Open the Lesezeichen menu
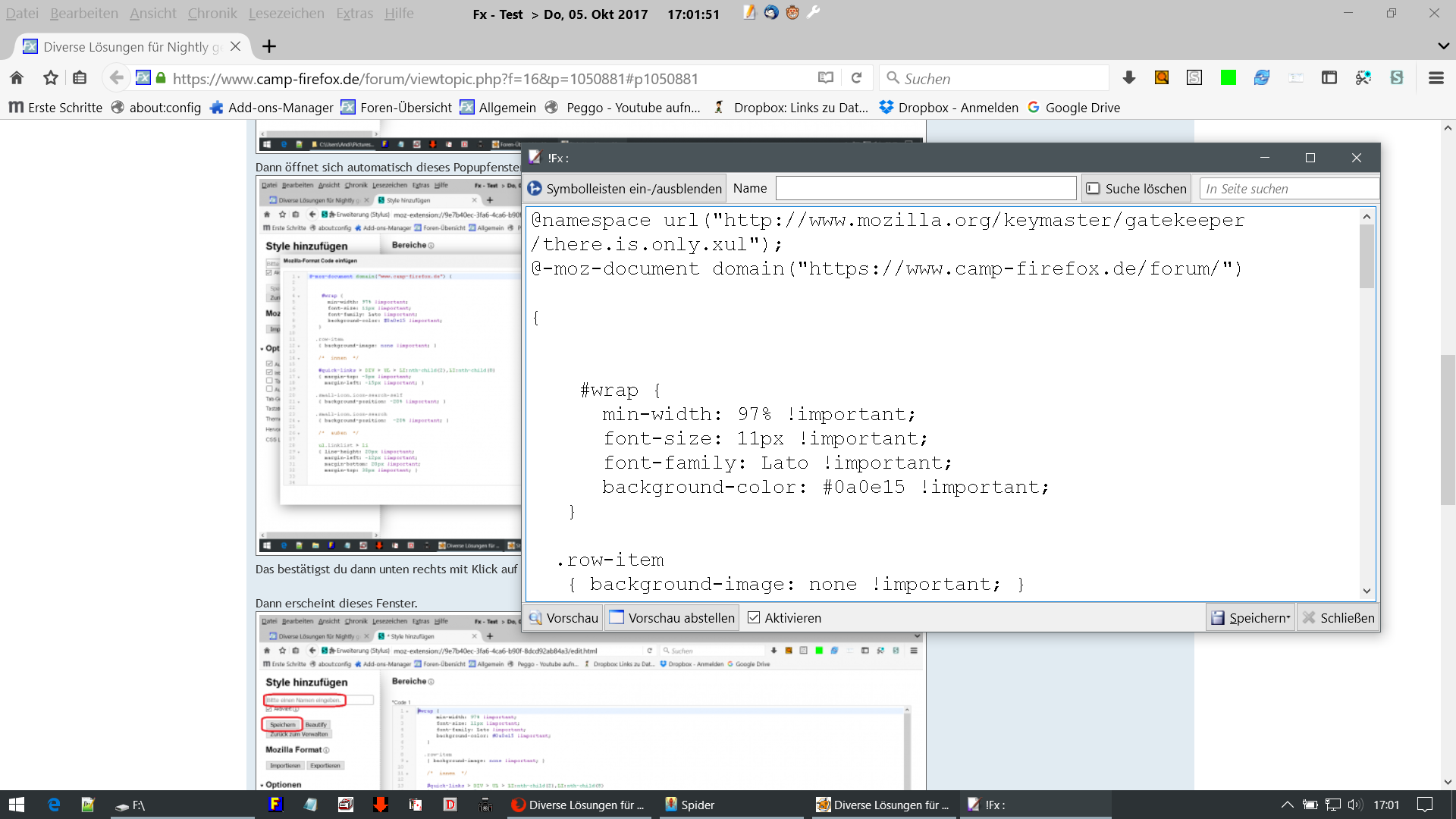The height and width of the screenshot is (819, 1456). click(286, 14)
